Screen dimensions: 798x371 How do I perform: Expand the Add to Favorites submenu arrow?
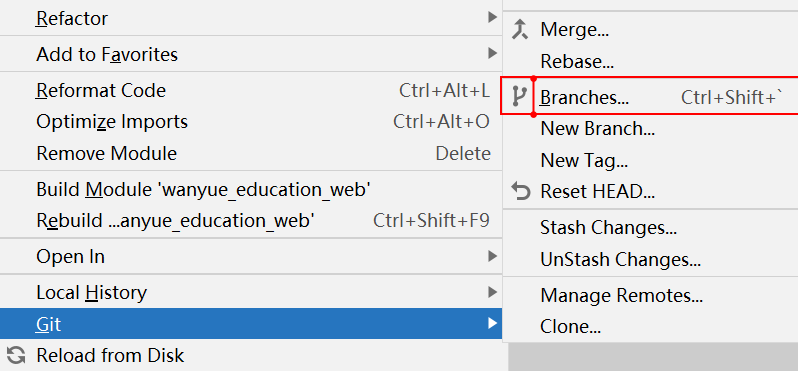[492, 53]
